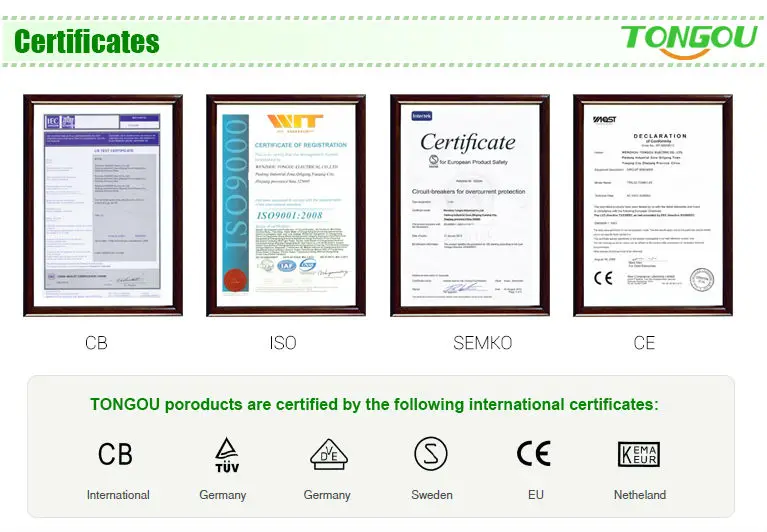Open the framed ISO9001:2008 certificate
The width and height of the screenshot is (767, 532).
click(286, 205)
